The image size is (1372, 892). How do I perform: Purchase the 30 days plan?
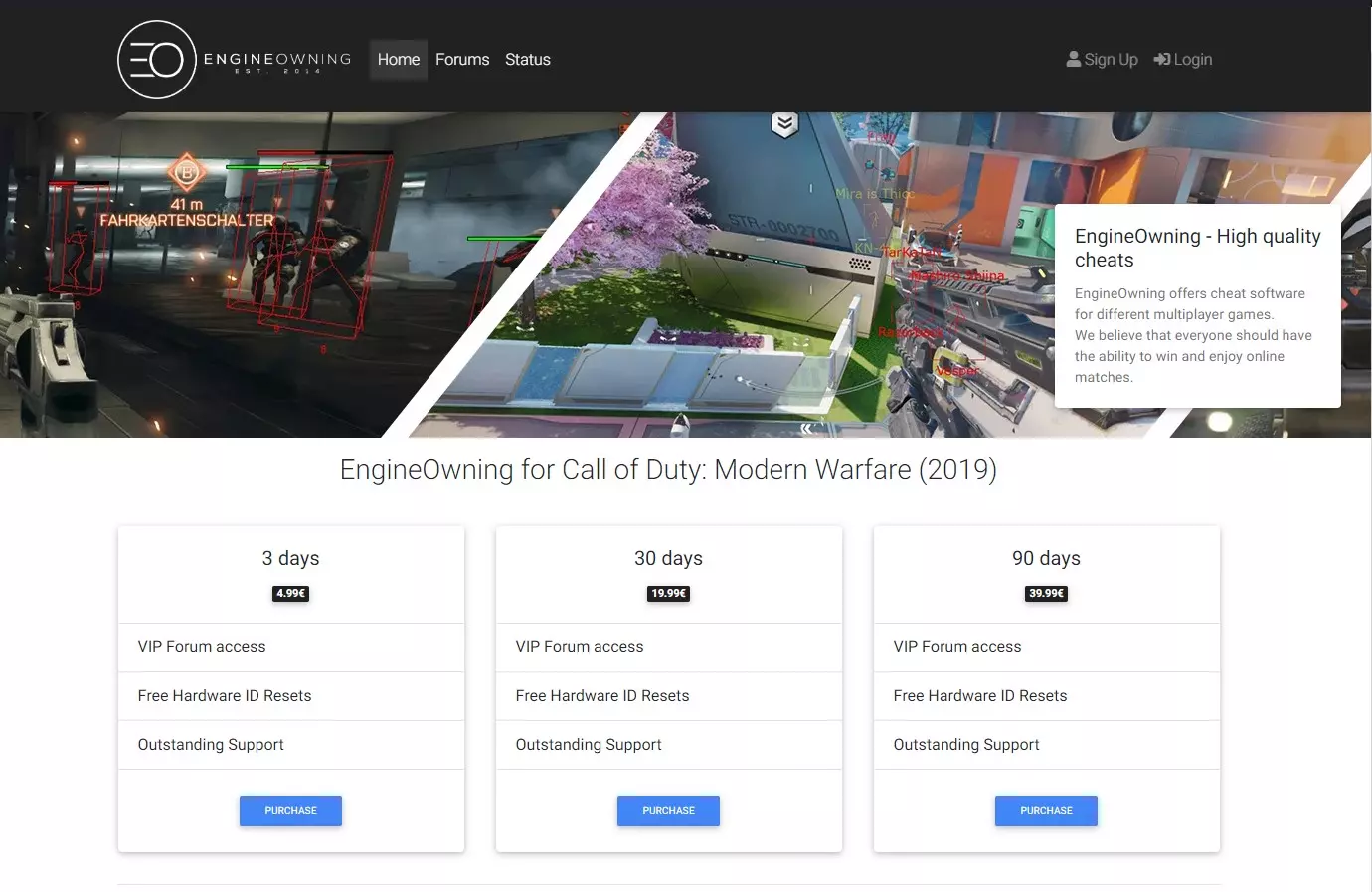668,810
